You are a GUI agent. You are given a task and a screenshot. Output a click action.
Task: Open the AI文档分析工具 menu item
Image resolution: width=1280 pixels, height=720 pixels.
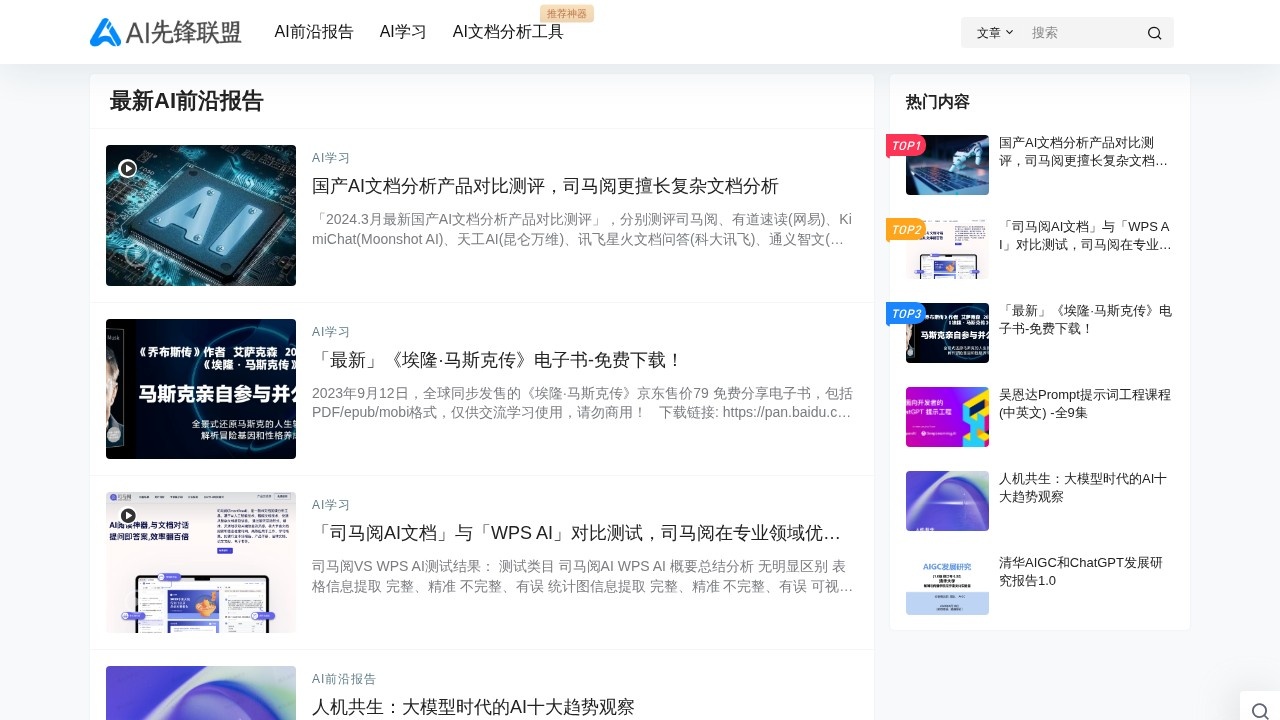pos(508,32)
